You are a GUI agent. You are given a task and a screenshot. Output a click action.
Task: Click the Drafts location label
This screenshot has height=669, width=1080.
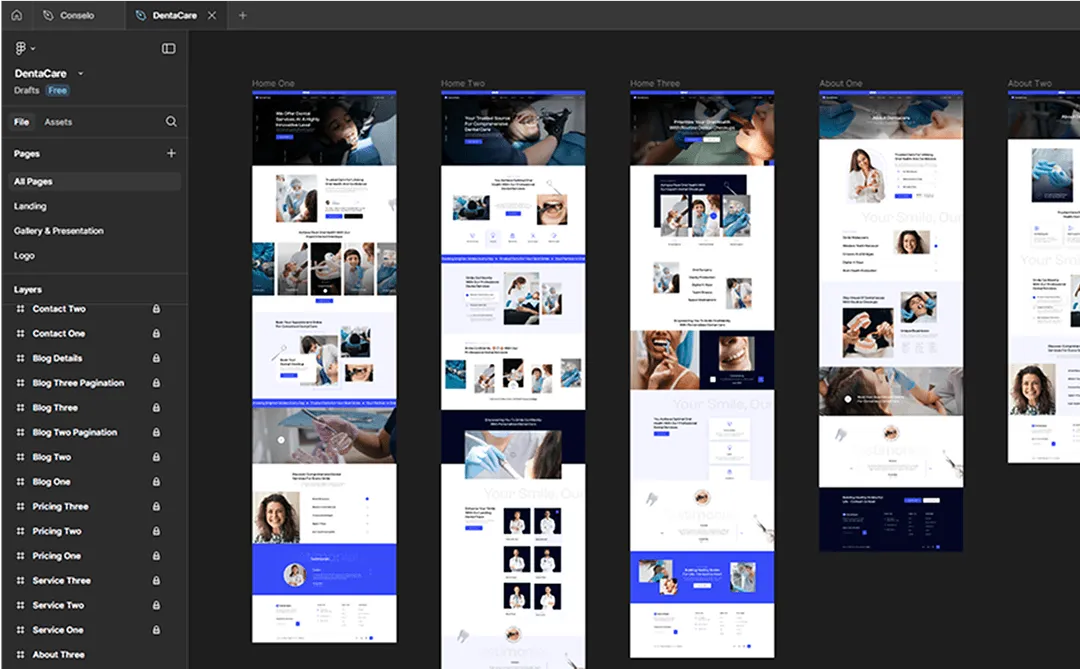26,90
